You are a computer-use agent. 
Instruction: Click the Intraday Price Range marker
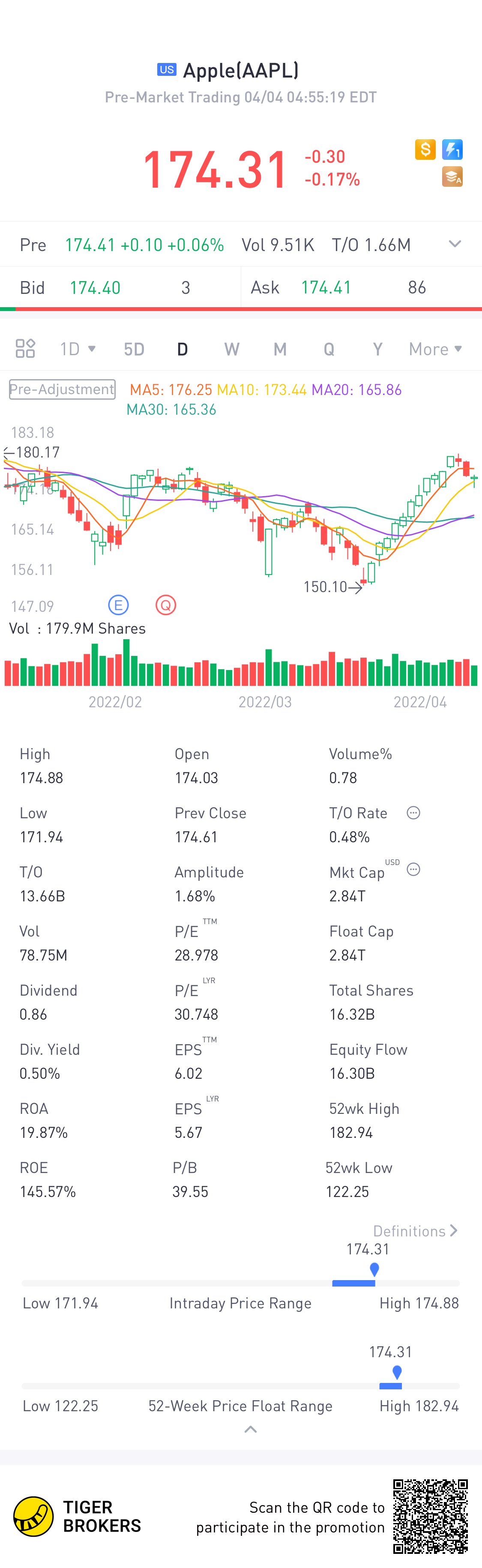(374, 1269)
